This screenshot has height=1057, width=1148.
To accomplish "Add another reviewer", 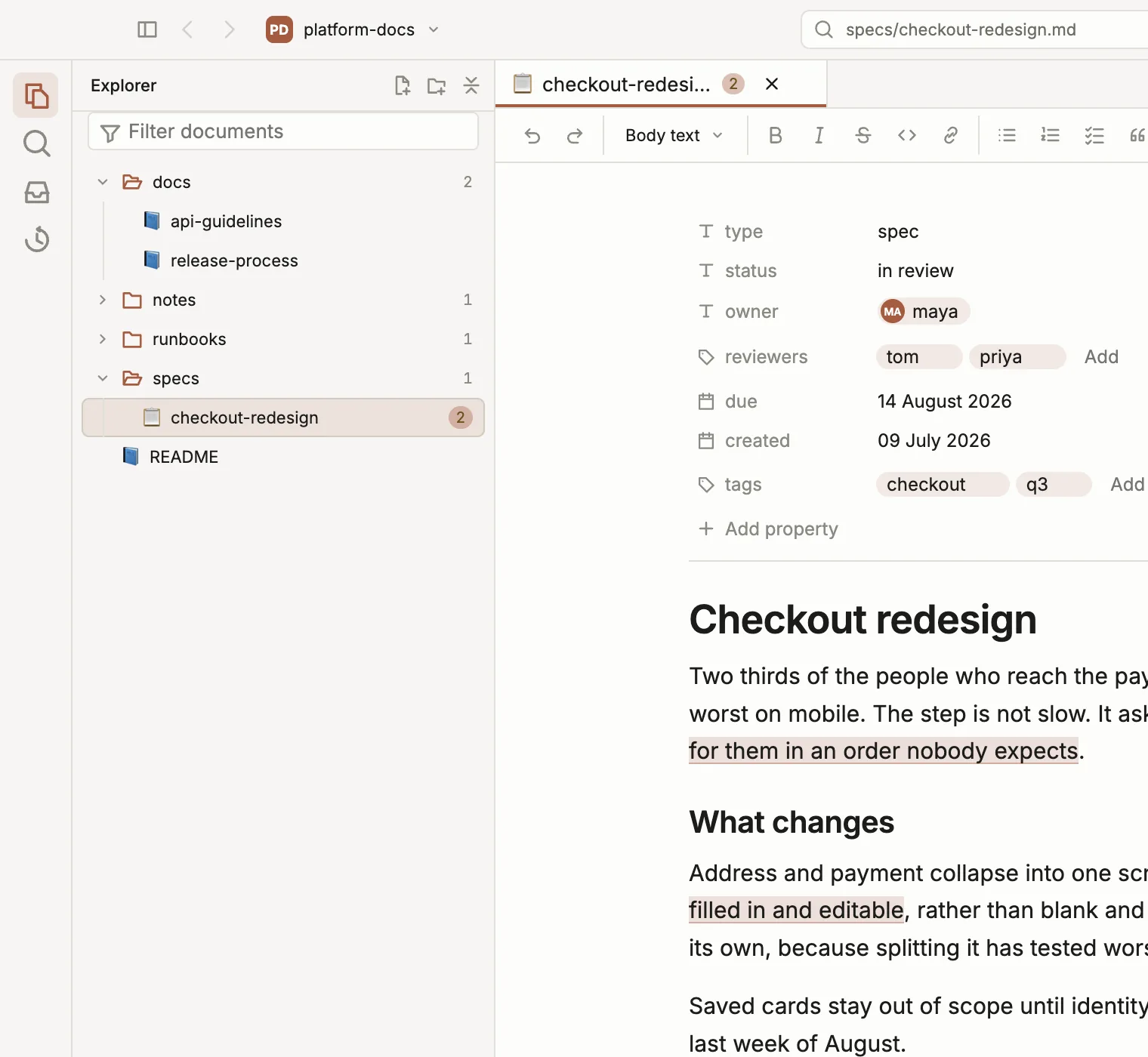I will [x=1101, y=357].
